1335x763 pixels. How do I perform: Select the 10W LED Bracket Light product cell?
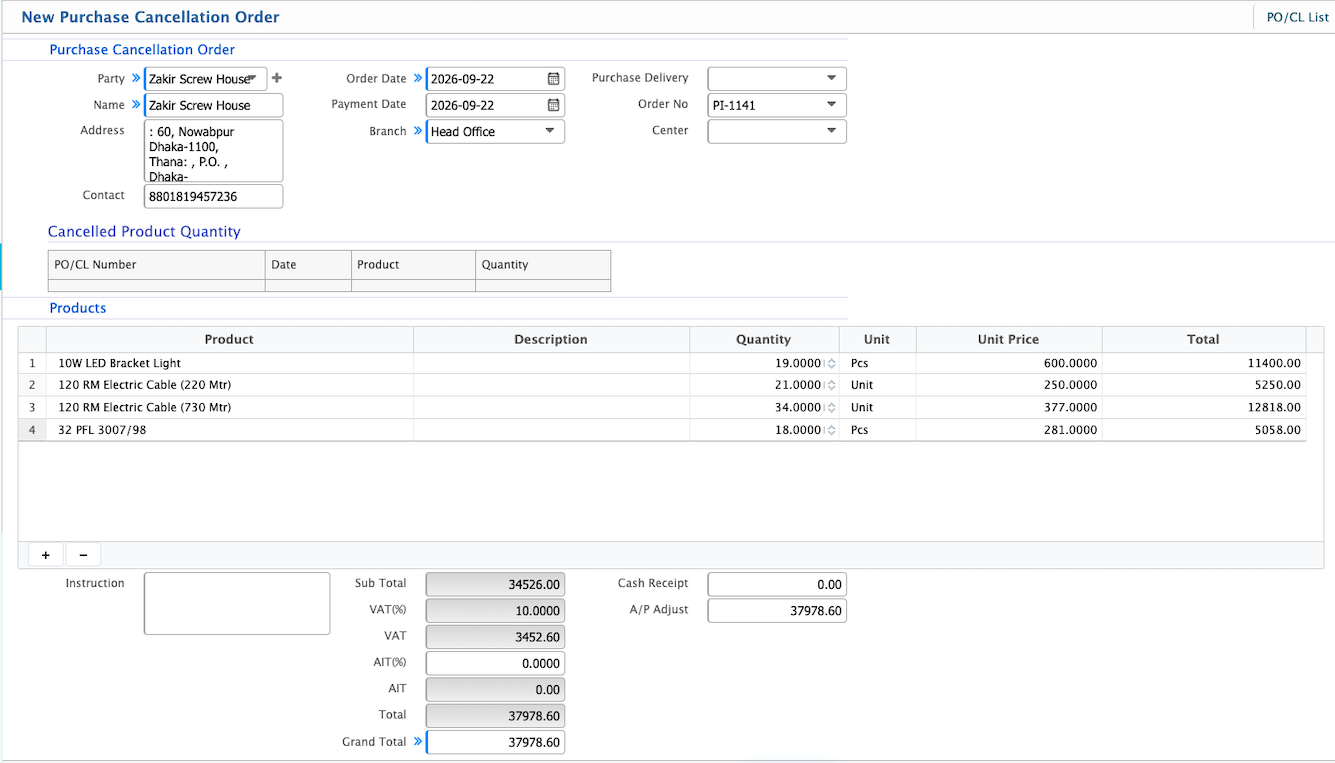click(x=229, y=364)
